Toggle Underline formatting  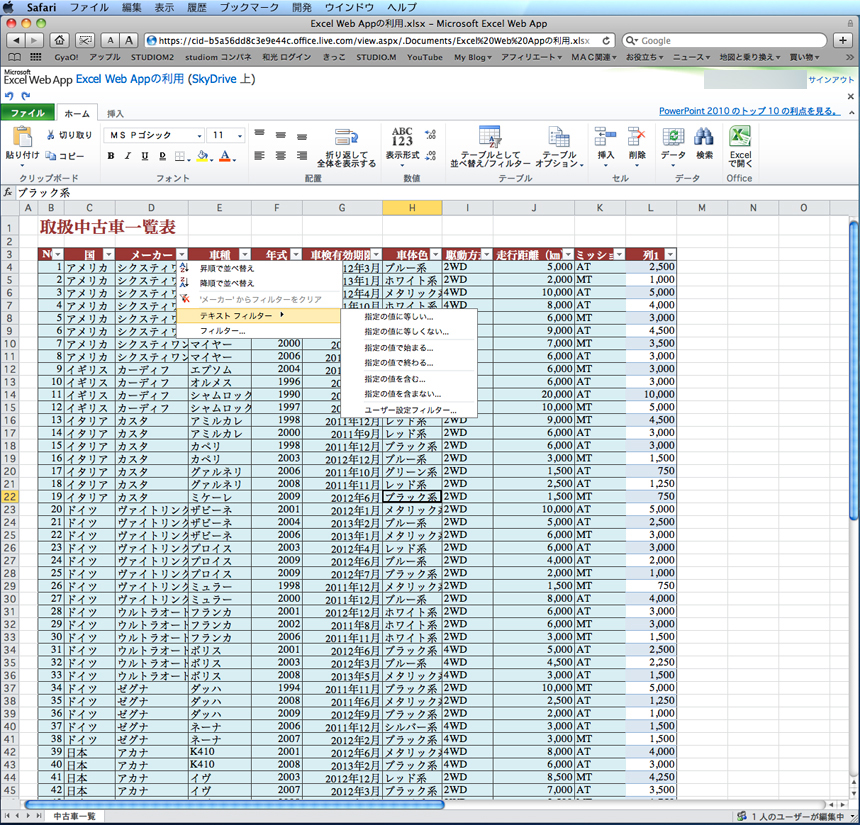click(145, 156)
